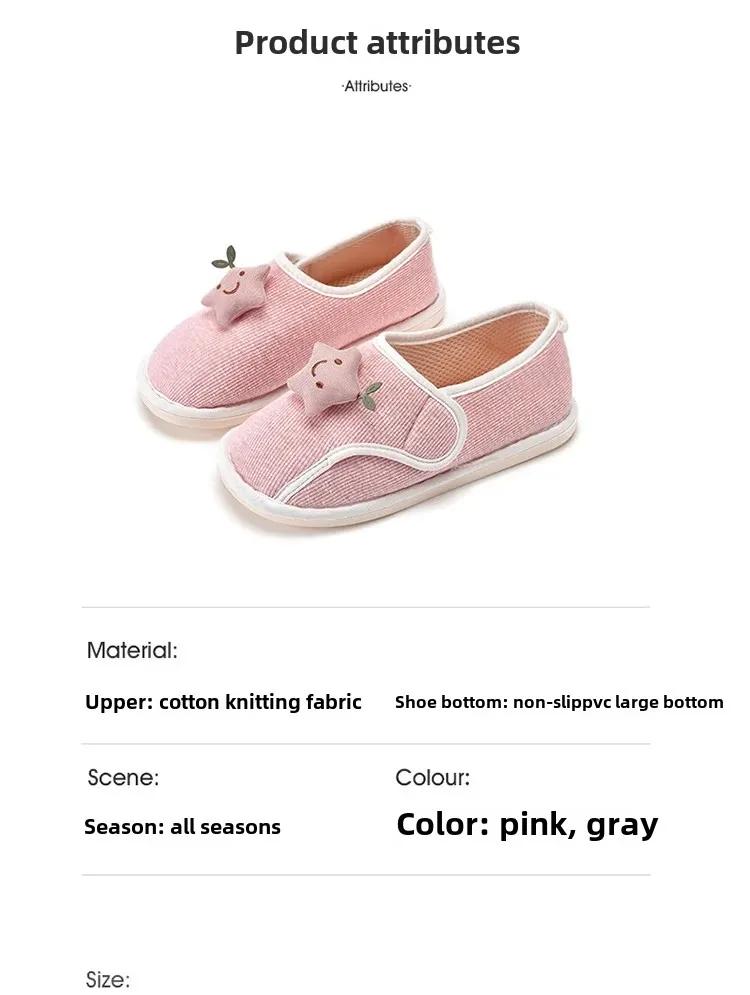The height and width of the screenshot is (995, 750).
Task: Click the 'Scene:' label
Action: point(123,777)
